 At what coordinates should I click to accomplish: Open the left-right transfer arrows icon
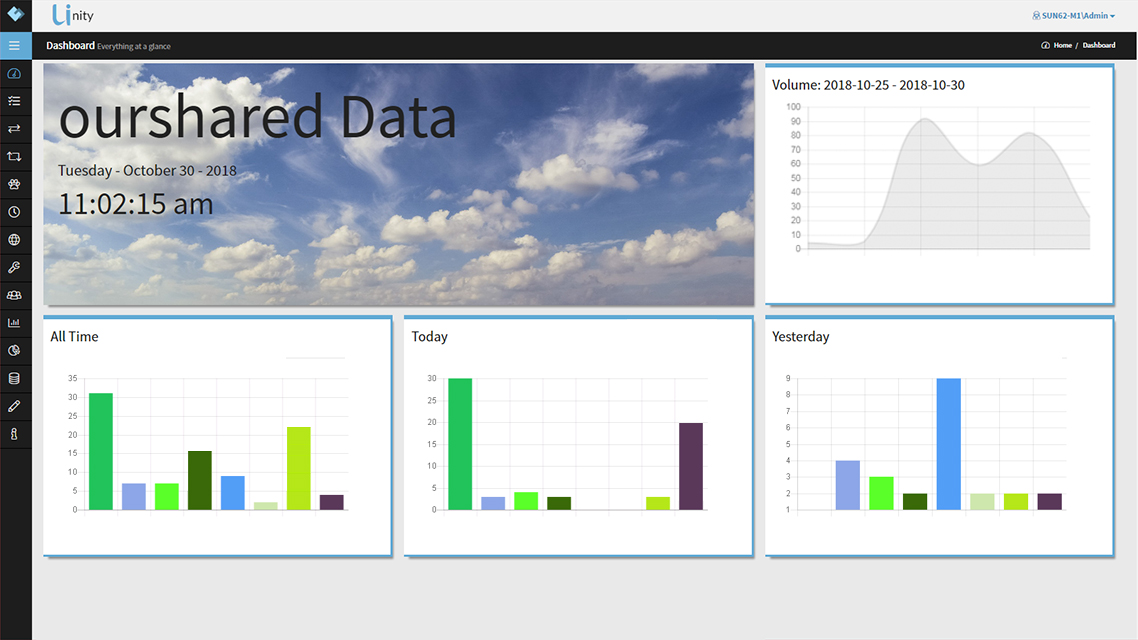14,129
